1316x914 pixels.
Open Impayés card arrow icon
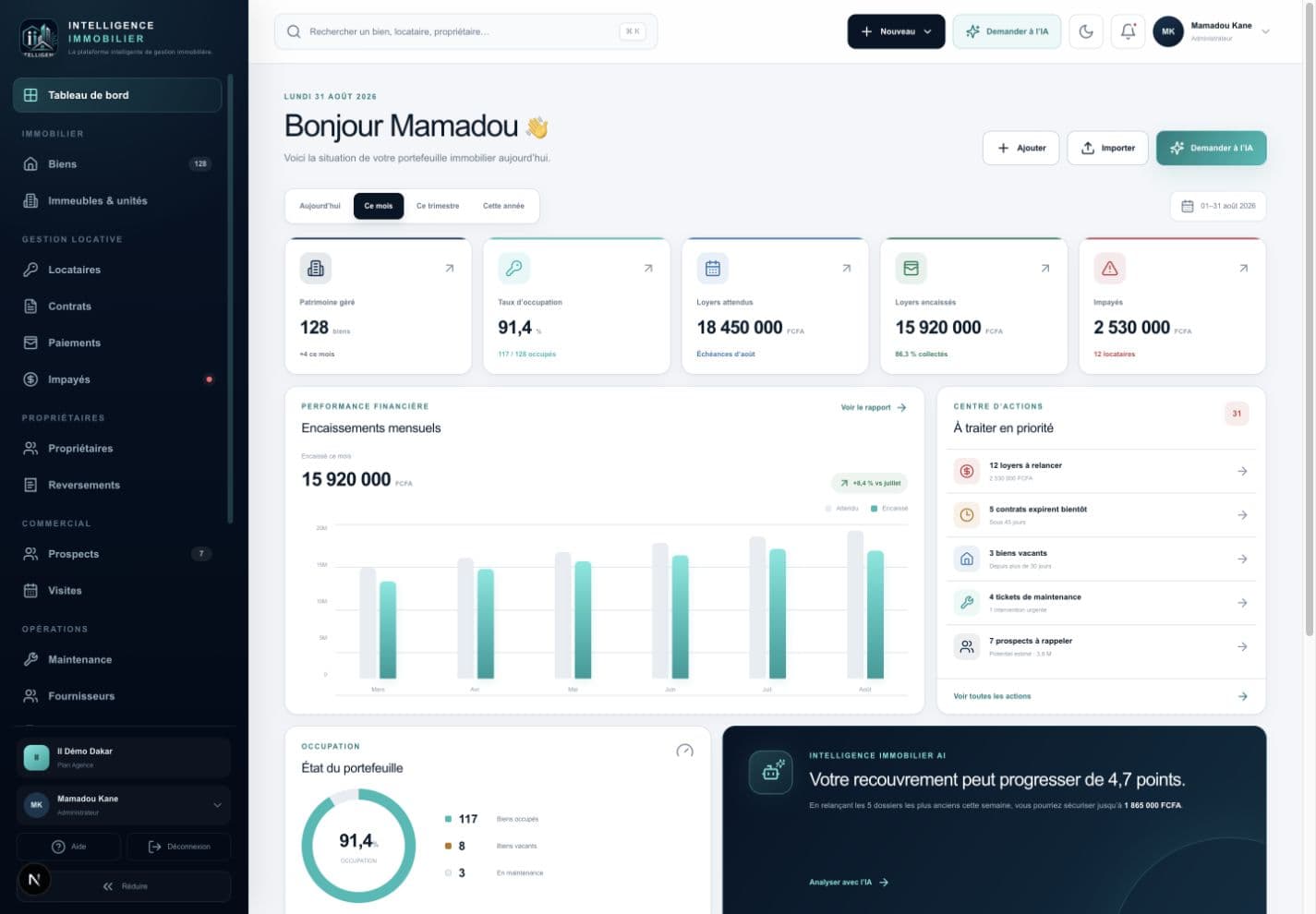[x=1243, y=269]
